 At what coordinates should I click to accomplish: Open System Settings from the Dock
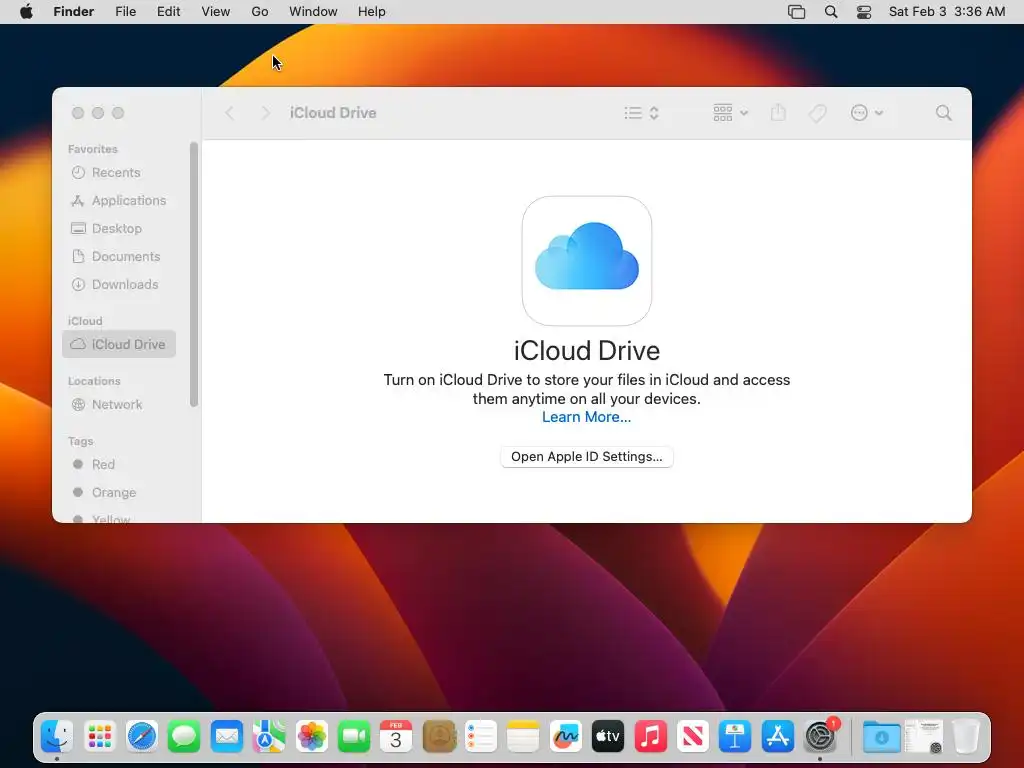(x=820, y=737)
